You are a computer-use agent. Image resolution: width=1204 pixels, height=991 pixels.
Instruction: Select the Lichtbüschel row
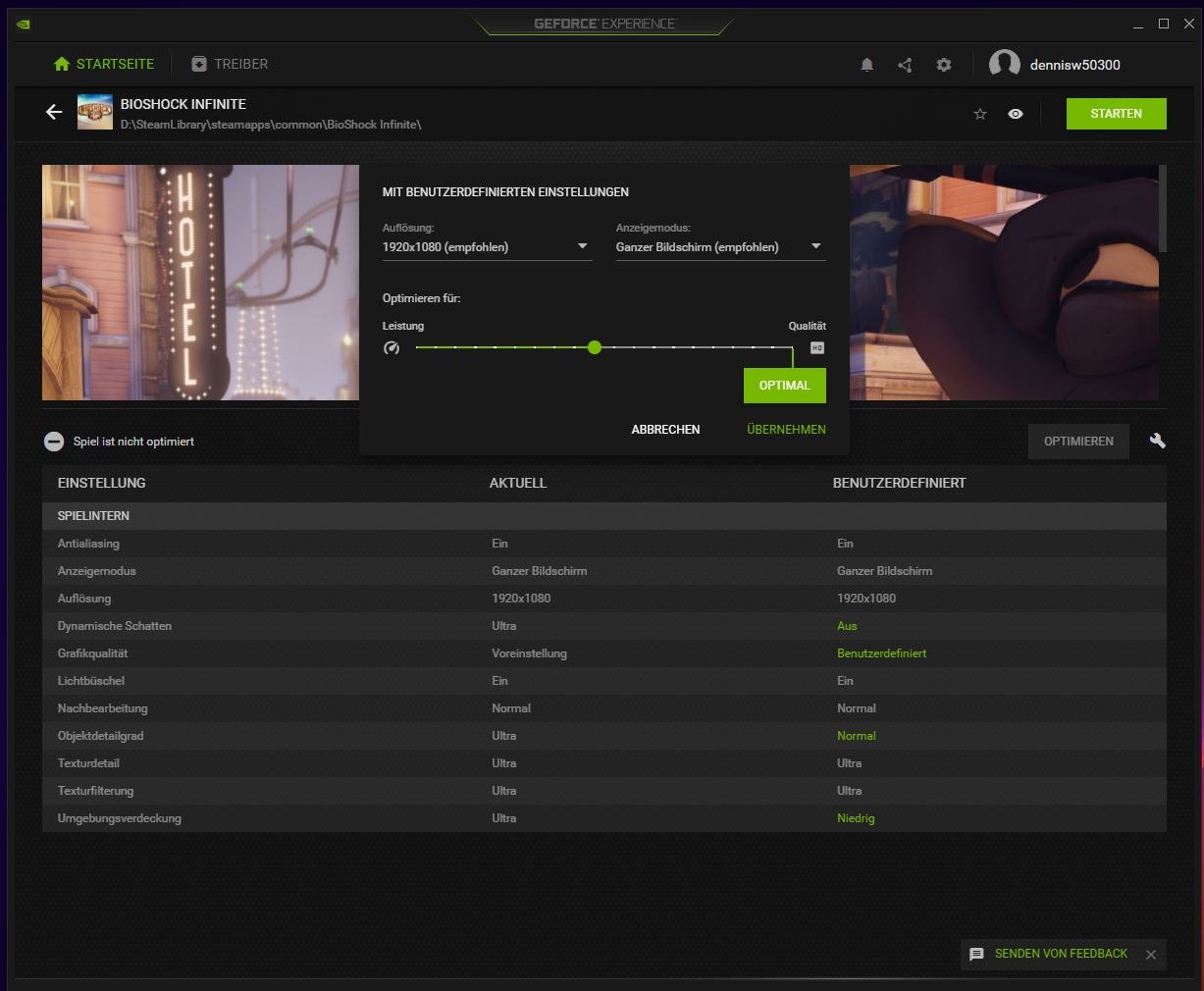click(604, 681)
